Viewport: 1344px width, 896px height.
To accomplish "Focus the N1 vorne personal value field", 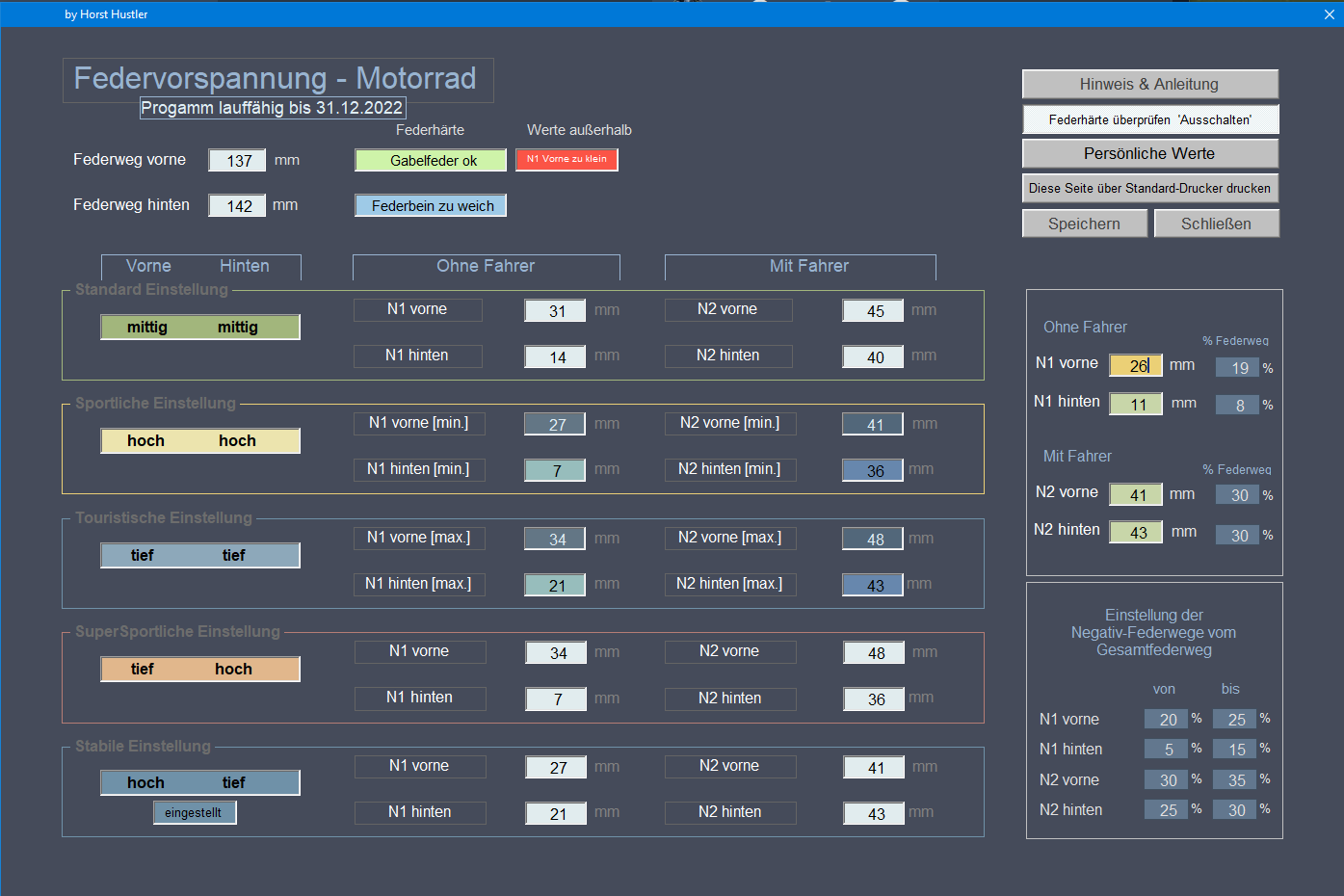I will pyautogui.click(x=1136, y=366).
